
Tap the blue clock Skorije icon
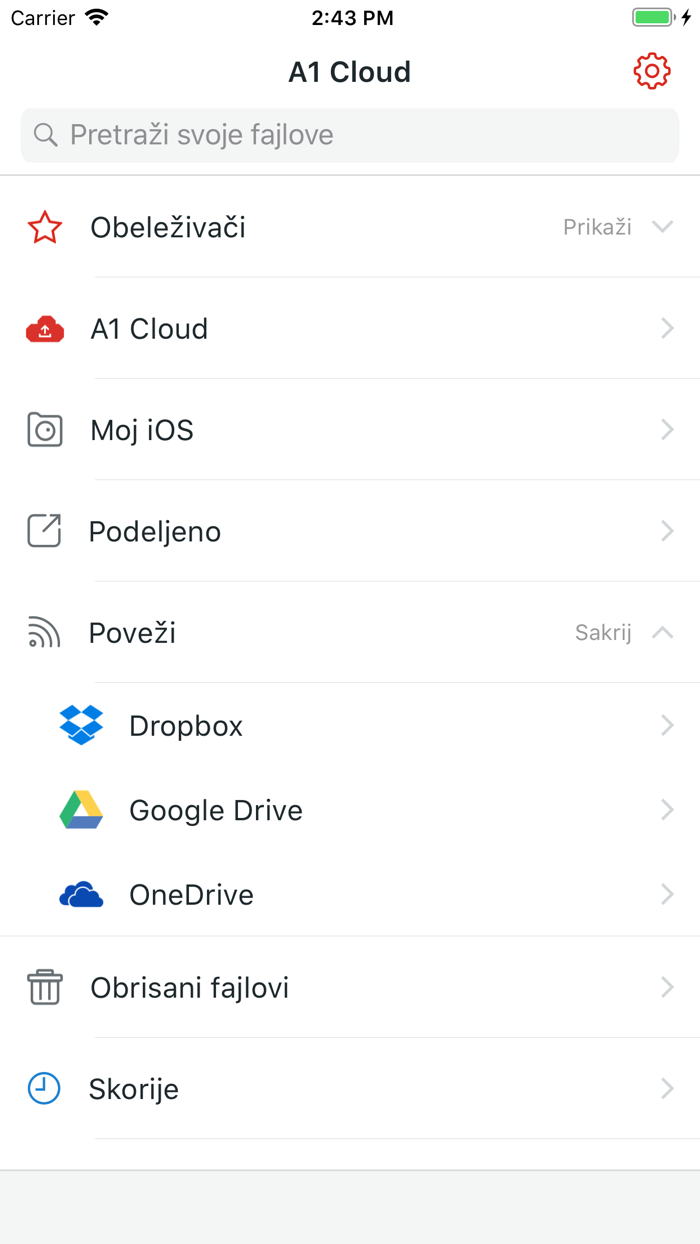click(x=44, y=1088)
